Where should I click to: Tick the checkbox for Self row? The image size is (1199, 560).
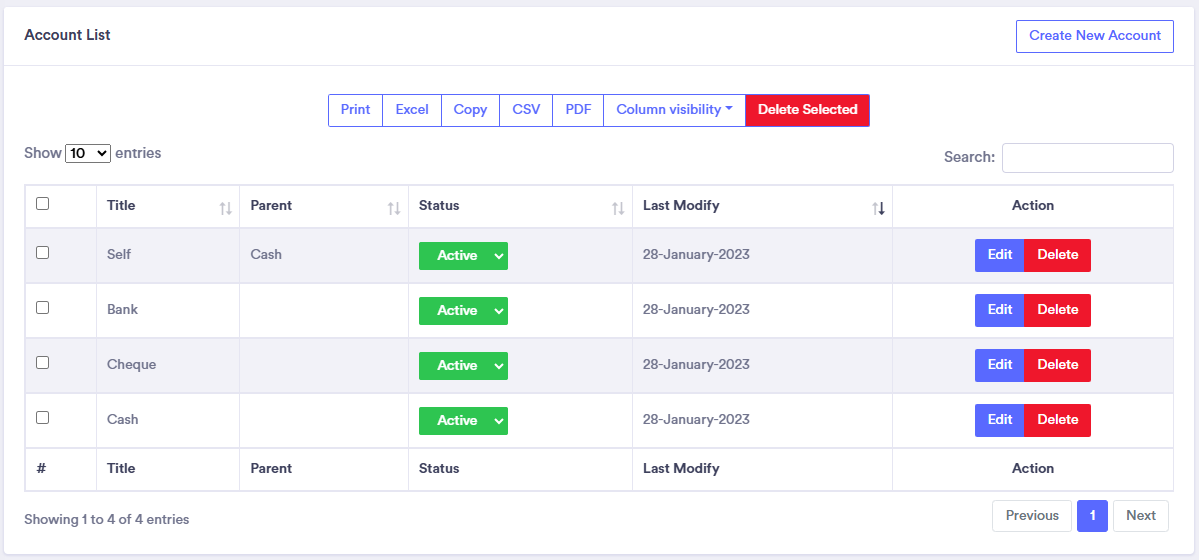pyautogui.click(x=42, y=253)
